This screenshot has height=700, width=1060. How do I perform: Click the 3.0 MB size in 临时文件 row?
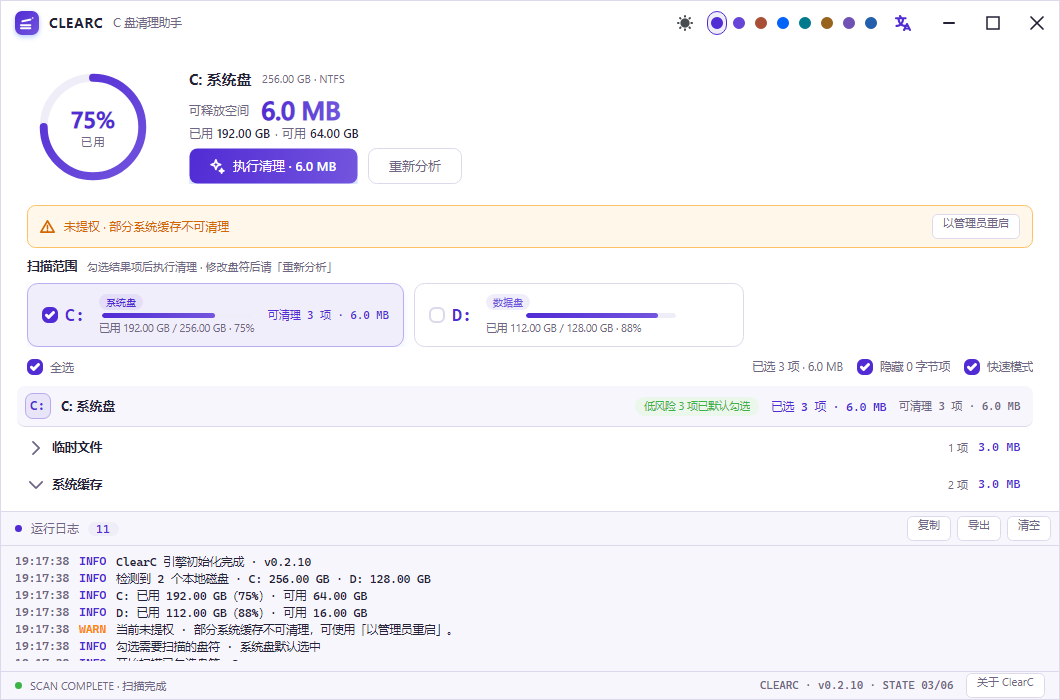999,447
